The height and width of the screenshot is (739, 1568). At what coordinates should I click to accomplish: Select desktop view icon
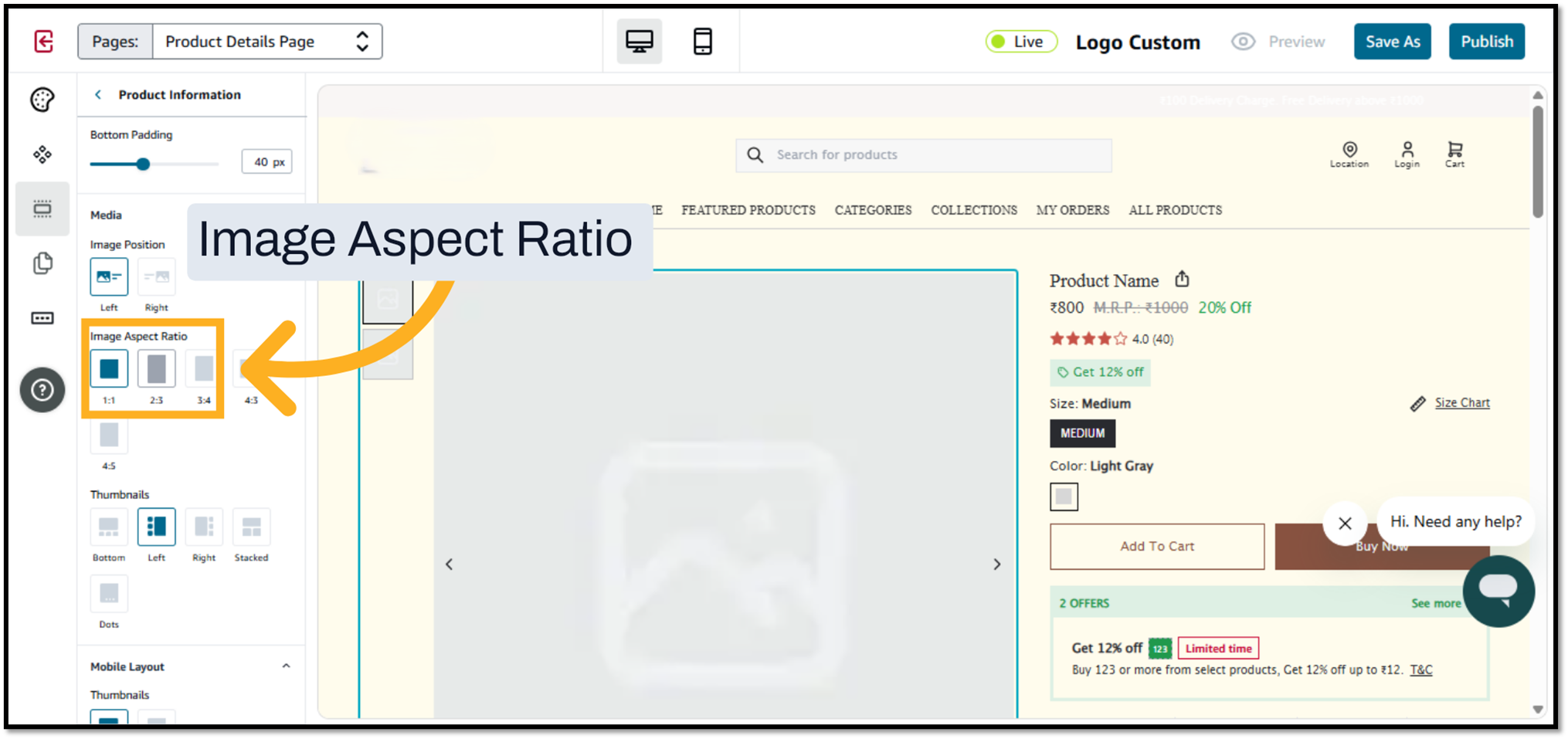click(x=639, y=42)
